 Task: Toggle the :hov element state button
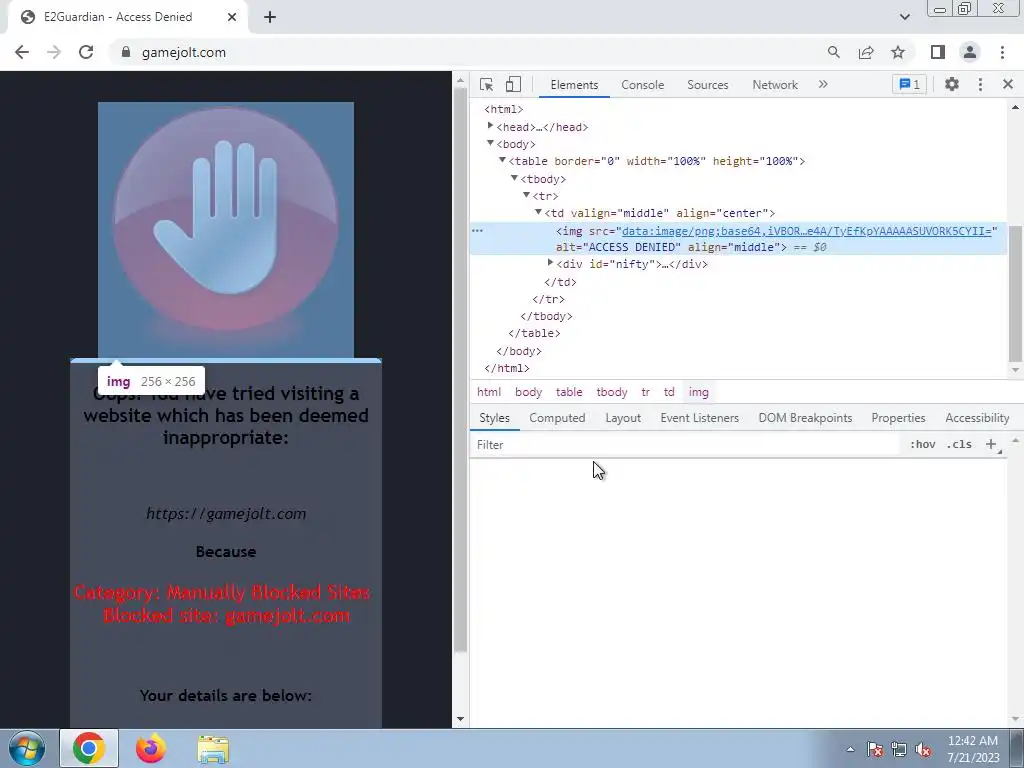pyautogui.click(x=922, y=445)
